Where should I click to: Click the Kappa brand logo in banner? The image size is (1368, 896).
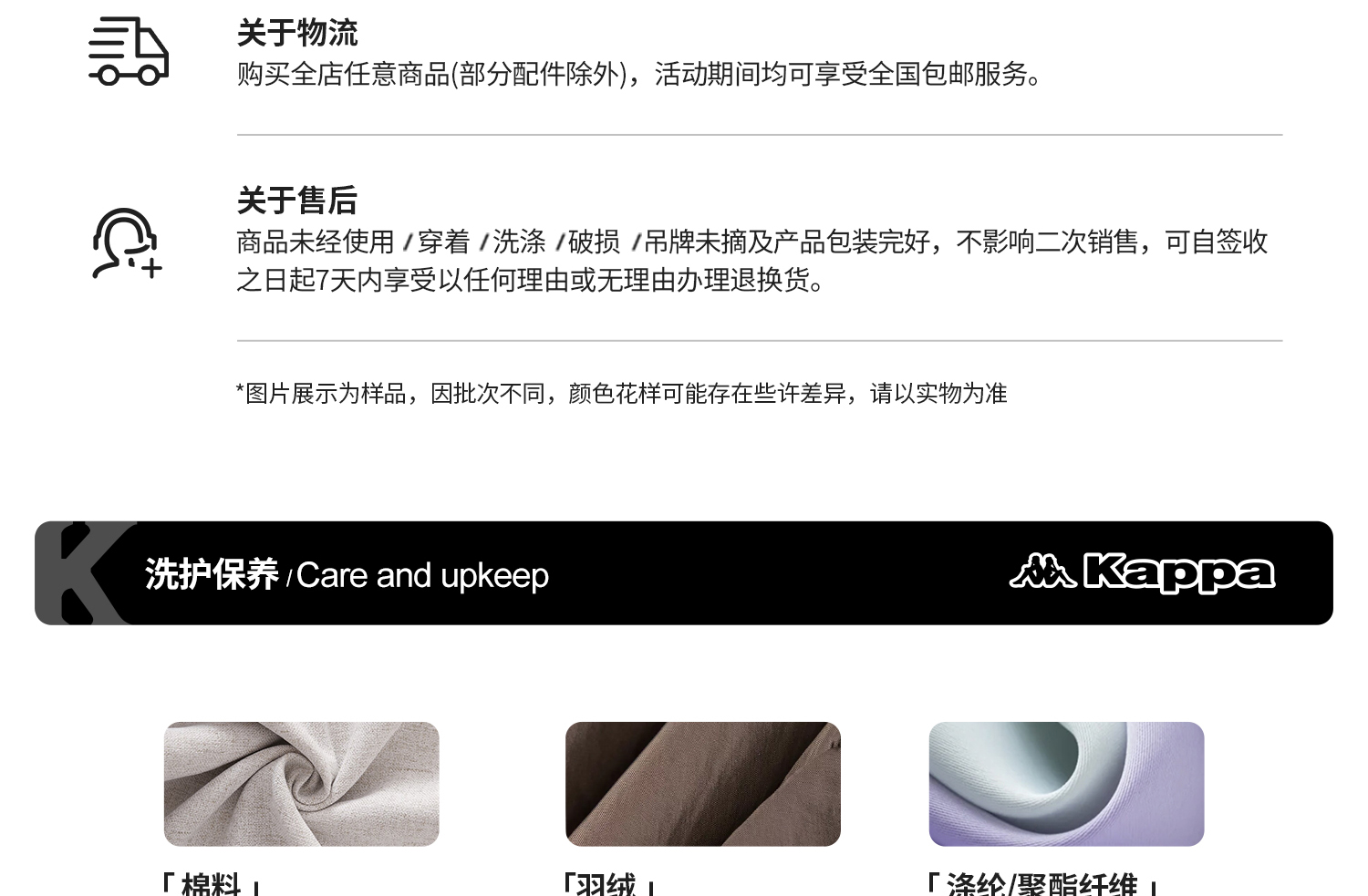1142,573
